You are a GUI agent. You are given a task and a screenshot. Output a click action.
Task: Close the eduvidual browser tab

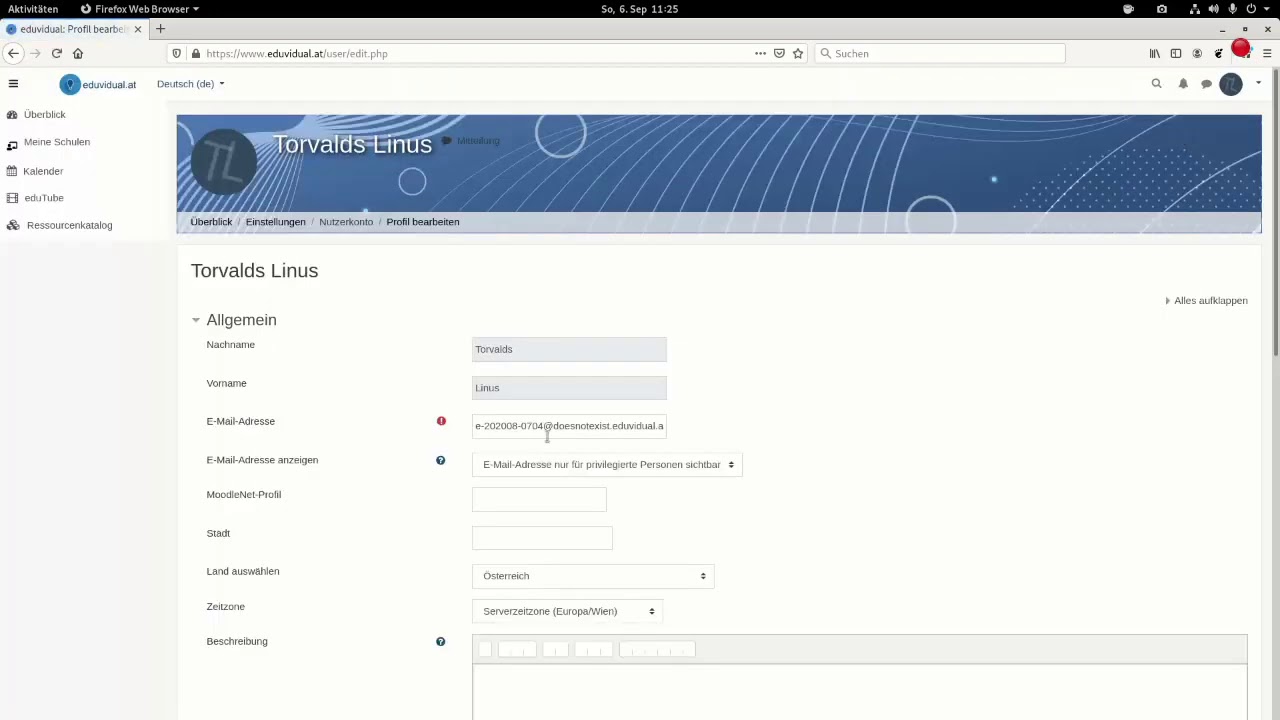click(x=138, y=29)
